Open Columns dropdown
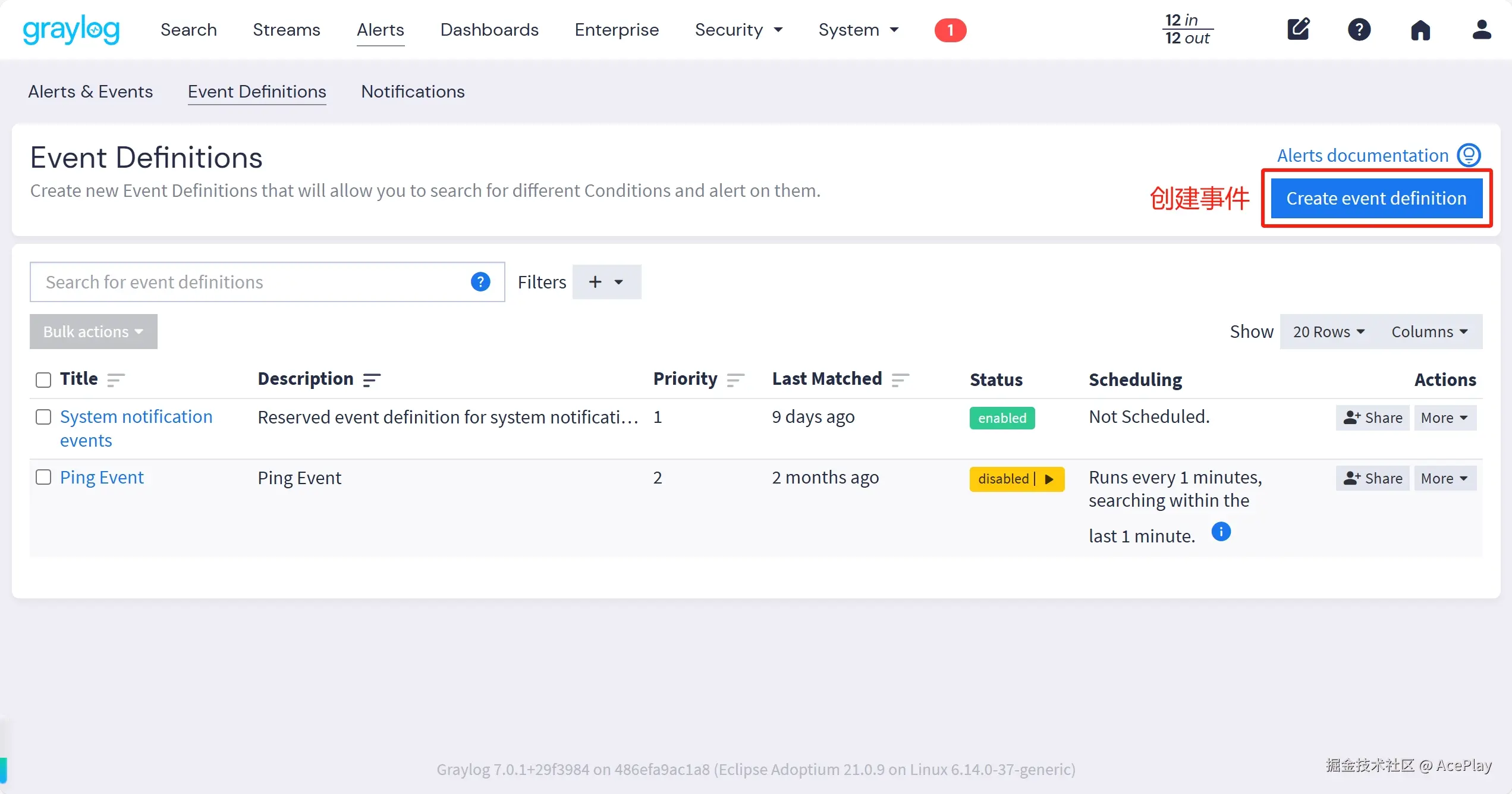1512x794 pixels. tap(1429, 332)
